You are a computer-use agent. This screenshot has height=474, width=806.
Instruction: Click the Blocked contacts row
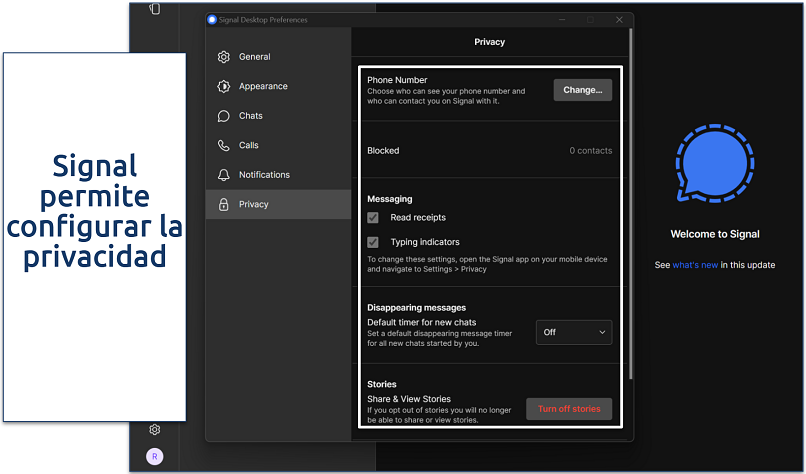[x=489, y=151]
